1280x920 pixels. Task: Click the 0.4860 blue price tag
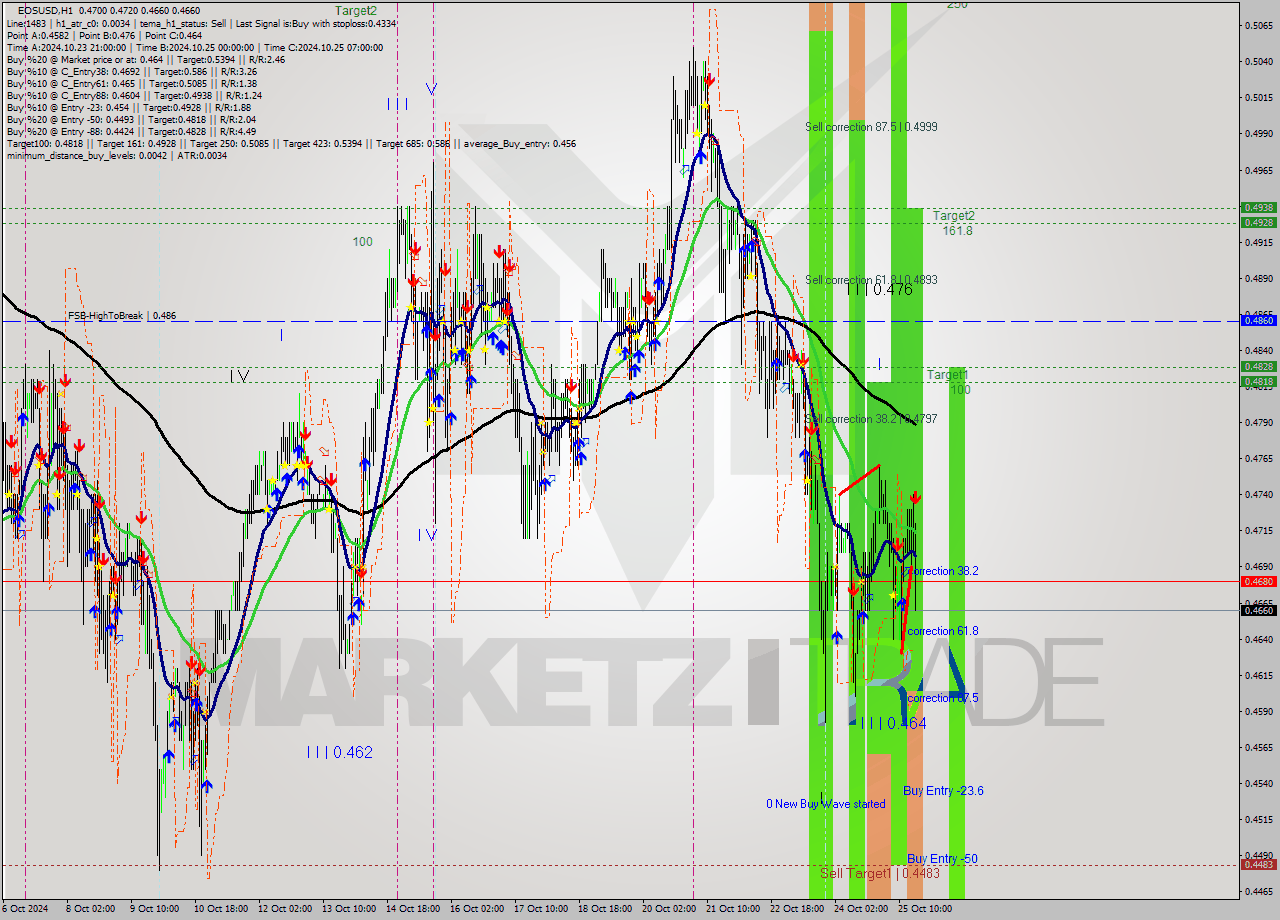1257,320
